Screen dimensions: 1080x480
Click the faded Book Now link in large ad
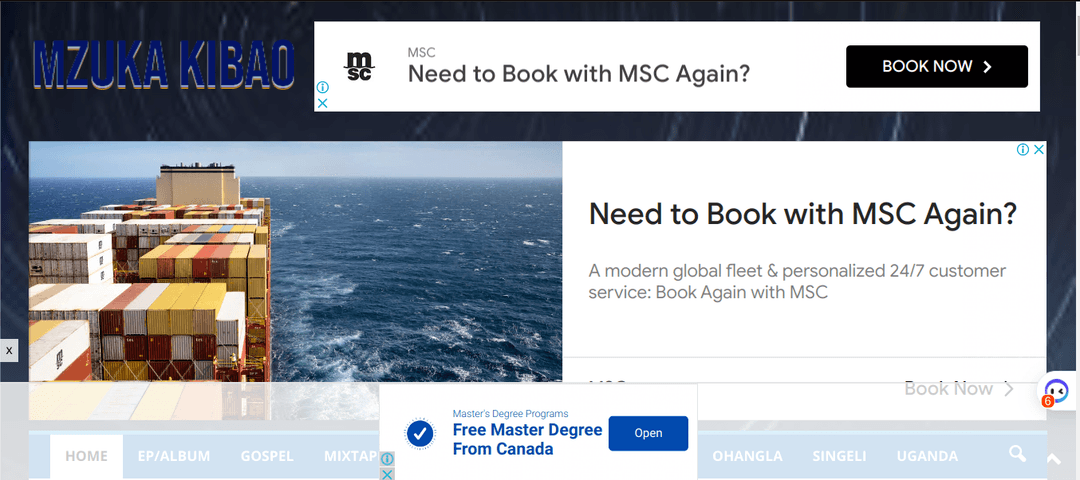948,388
